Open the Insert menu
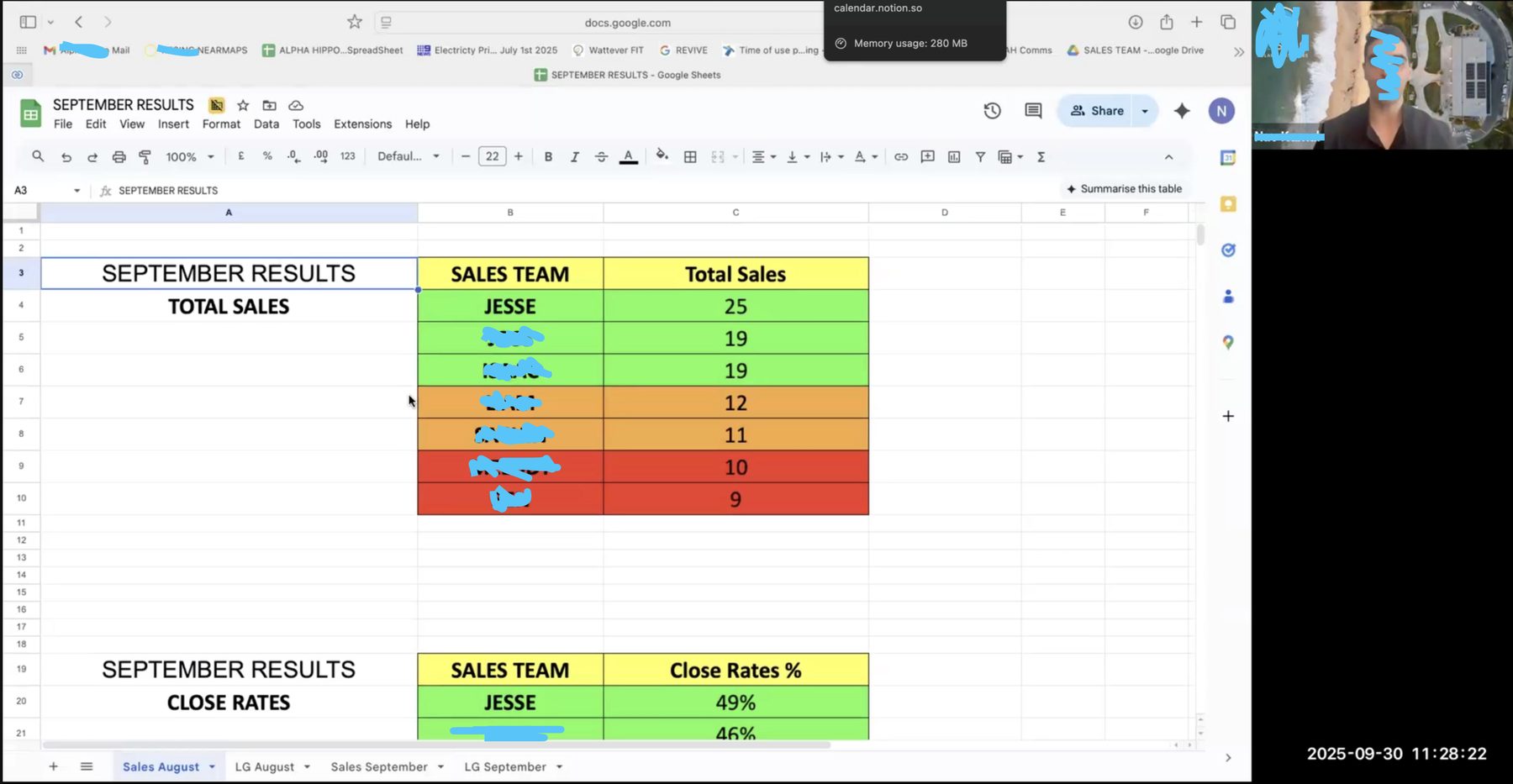Screen dimensions: 1513x784 [x=173, y=124]
